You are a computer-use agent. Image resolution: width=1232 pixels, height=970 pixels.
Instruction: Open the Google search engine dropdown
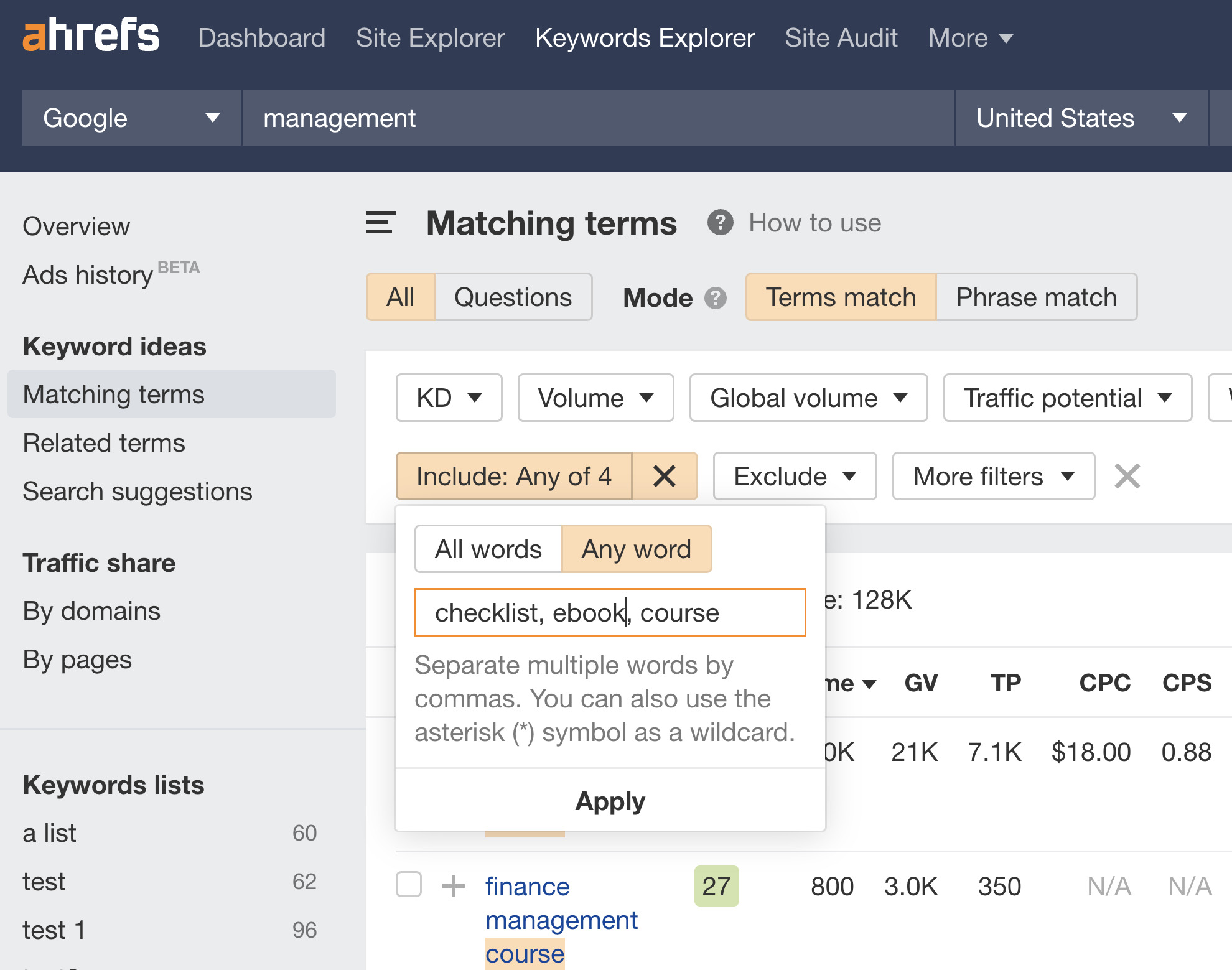(x=130, y=118)
